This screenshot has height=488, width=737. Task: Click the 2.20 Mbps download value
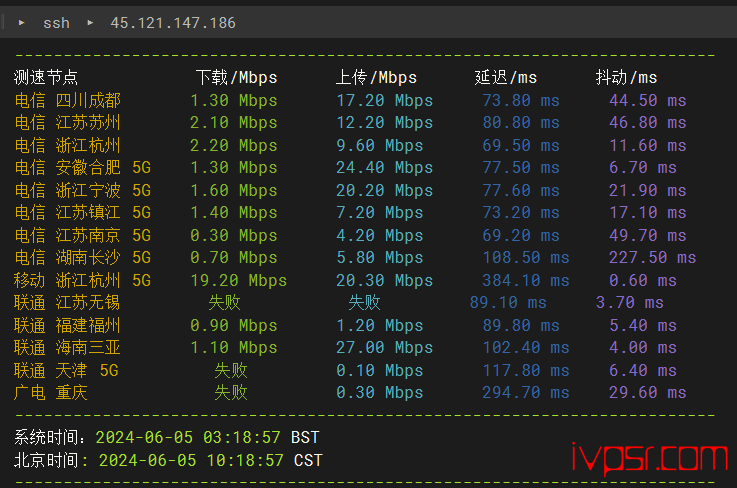pyautogui.click(x=234, y=145)
